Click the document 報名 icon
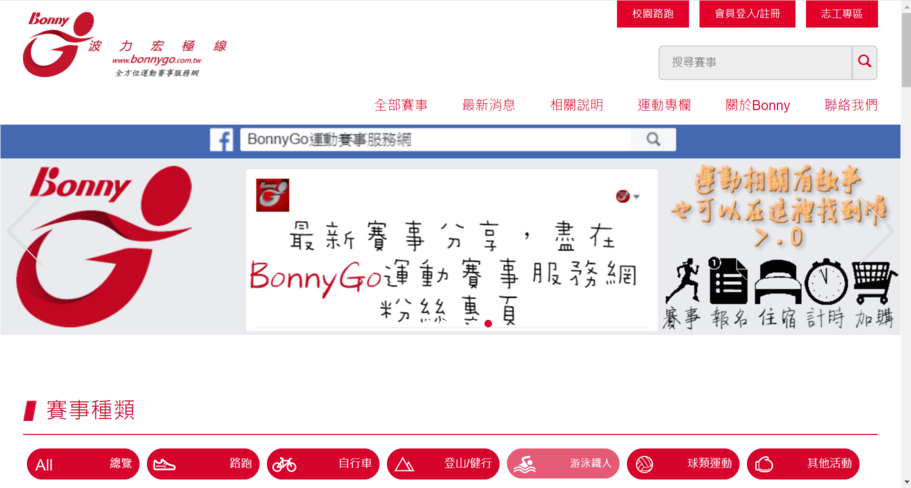Screen dimensions: 911x488 [728, 281]
